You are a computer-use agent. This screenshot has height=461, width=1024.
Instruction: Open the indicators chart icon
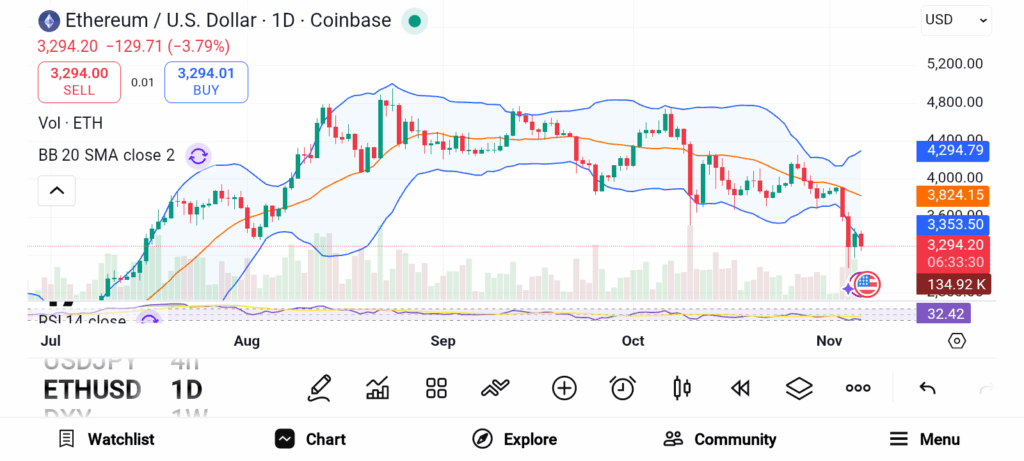click(x=378, y=388)
